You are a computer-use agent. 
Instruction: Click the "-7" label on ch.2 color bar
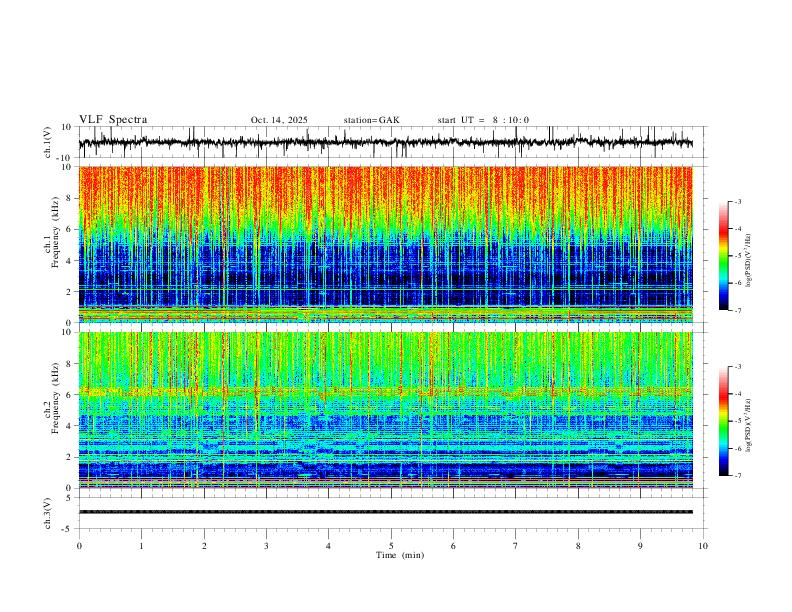(737, 476)
